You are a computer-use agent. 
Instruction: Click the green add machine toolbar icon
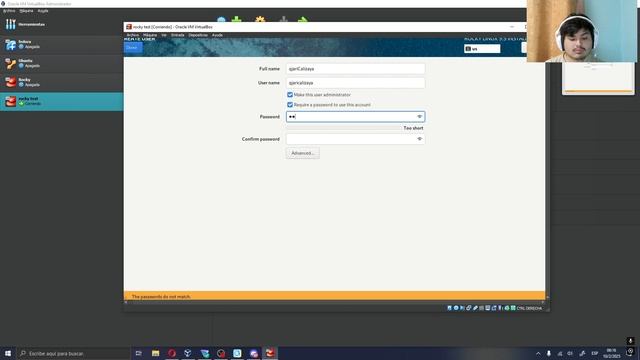click(x=236, y=19)
